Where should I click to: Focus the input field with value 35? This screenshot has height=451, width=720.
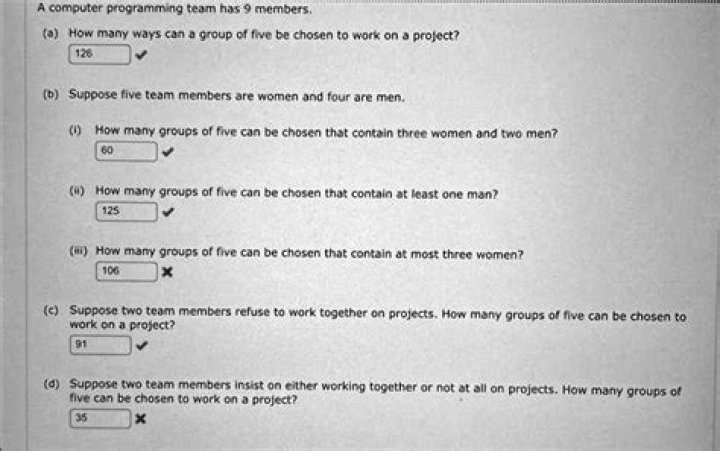pyautogui.click(x=99, y=419)
